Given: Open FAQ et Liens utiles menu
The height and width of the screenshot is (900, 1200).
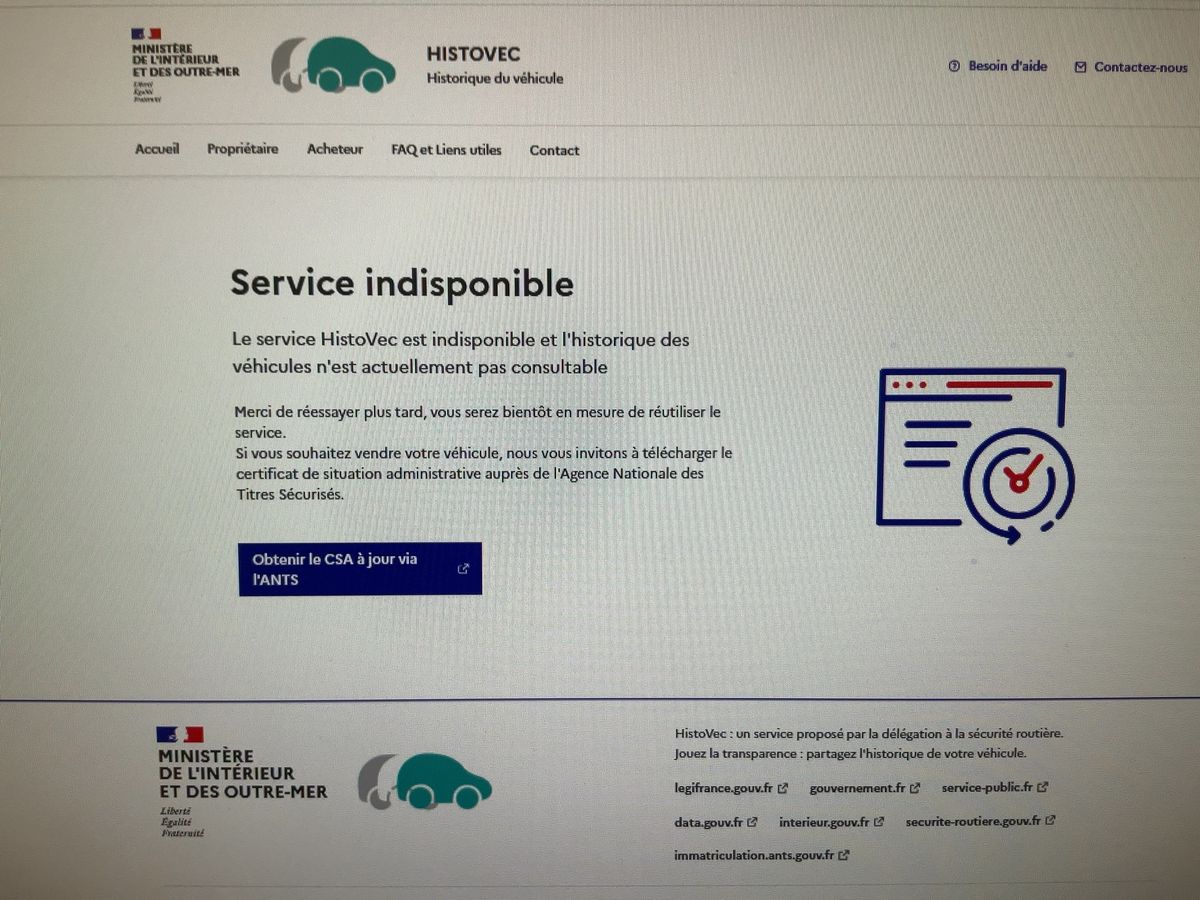Looking at the screenshot, I should 446,150.
